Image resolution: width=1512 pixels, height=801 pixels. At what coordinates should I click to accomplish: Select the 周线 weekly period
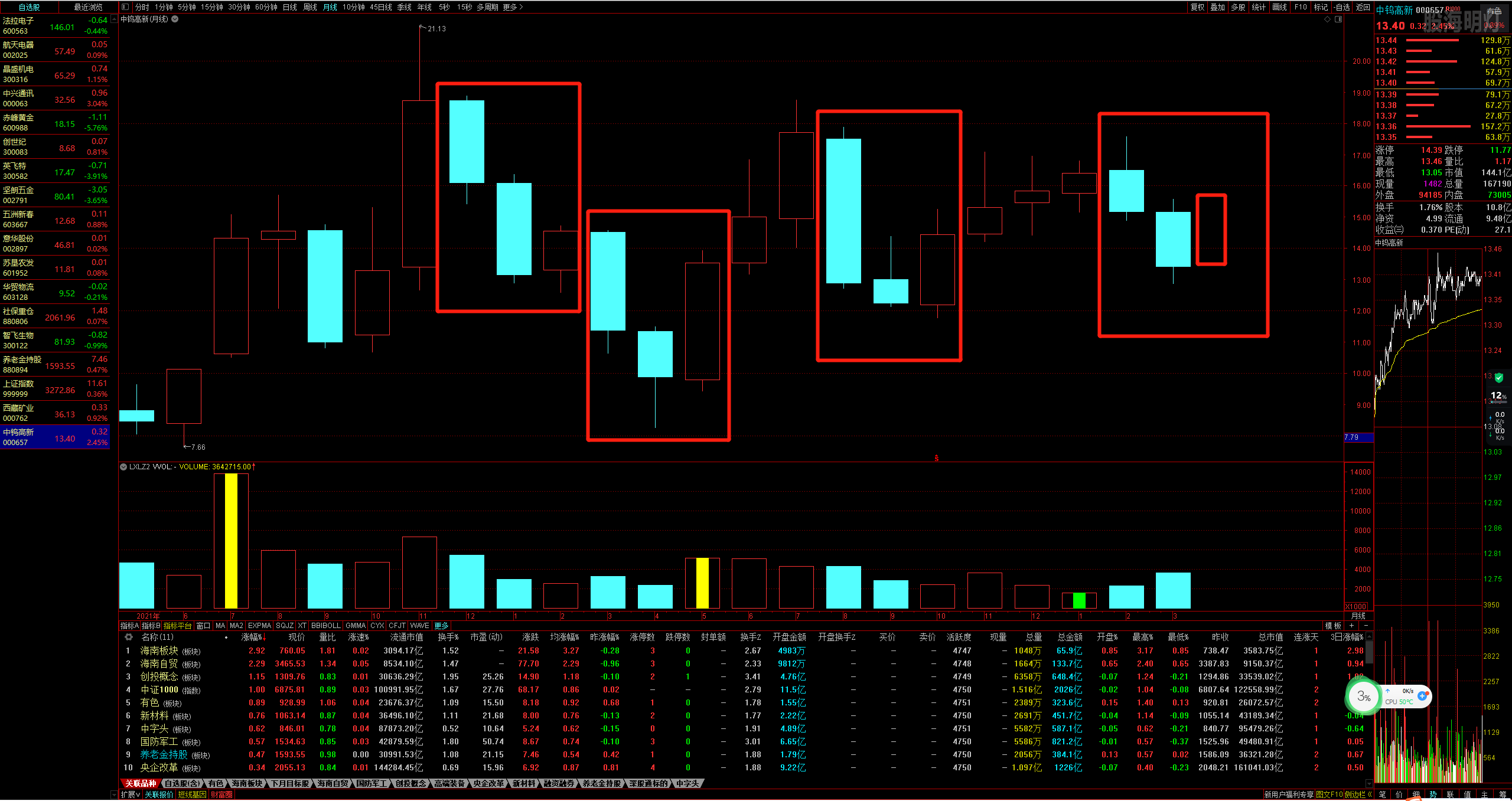click(x=310, y=7)
